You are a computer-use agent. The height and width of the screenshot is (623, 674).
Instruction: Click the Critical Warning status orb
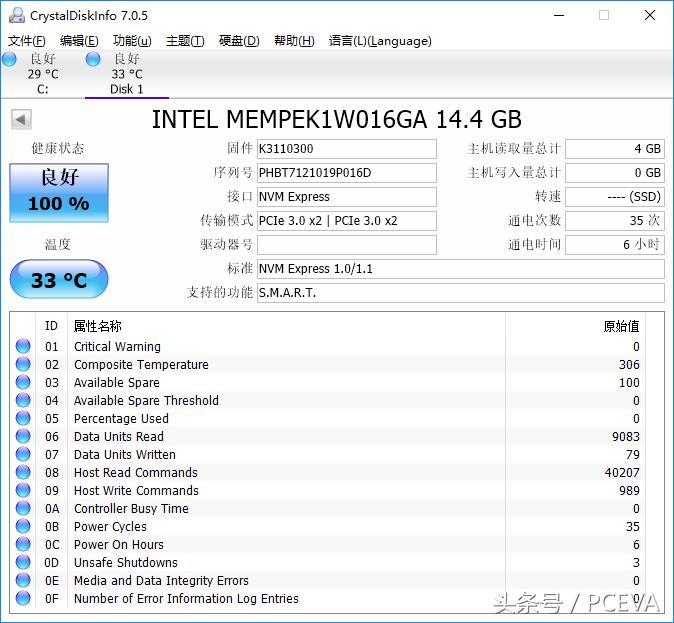tap(23, 347)
